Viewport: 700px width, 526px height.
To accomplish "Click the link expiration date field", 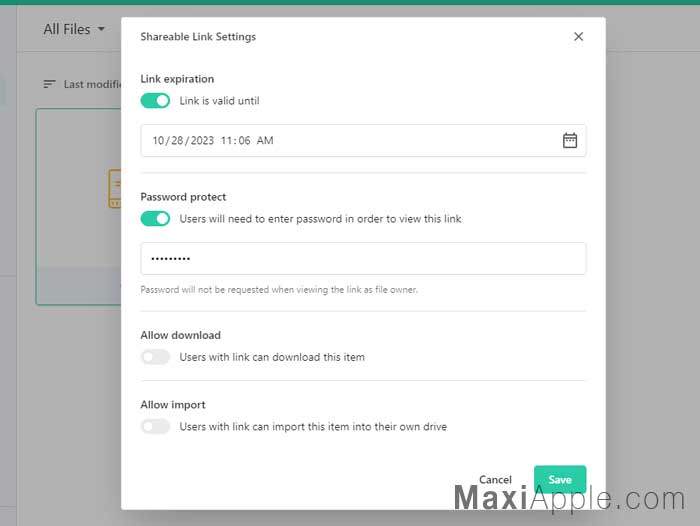I will click(363, 141).
